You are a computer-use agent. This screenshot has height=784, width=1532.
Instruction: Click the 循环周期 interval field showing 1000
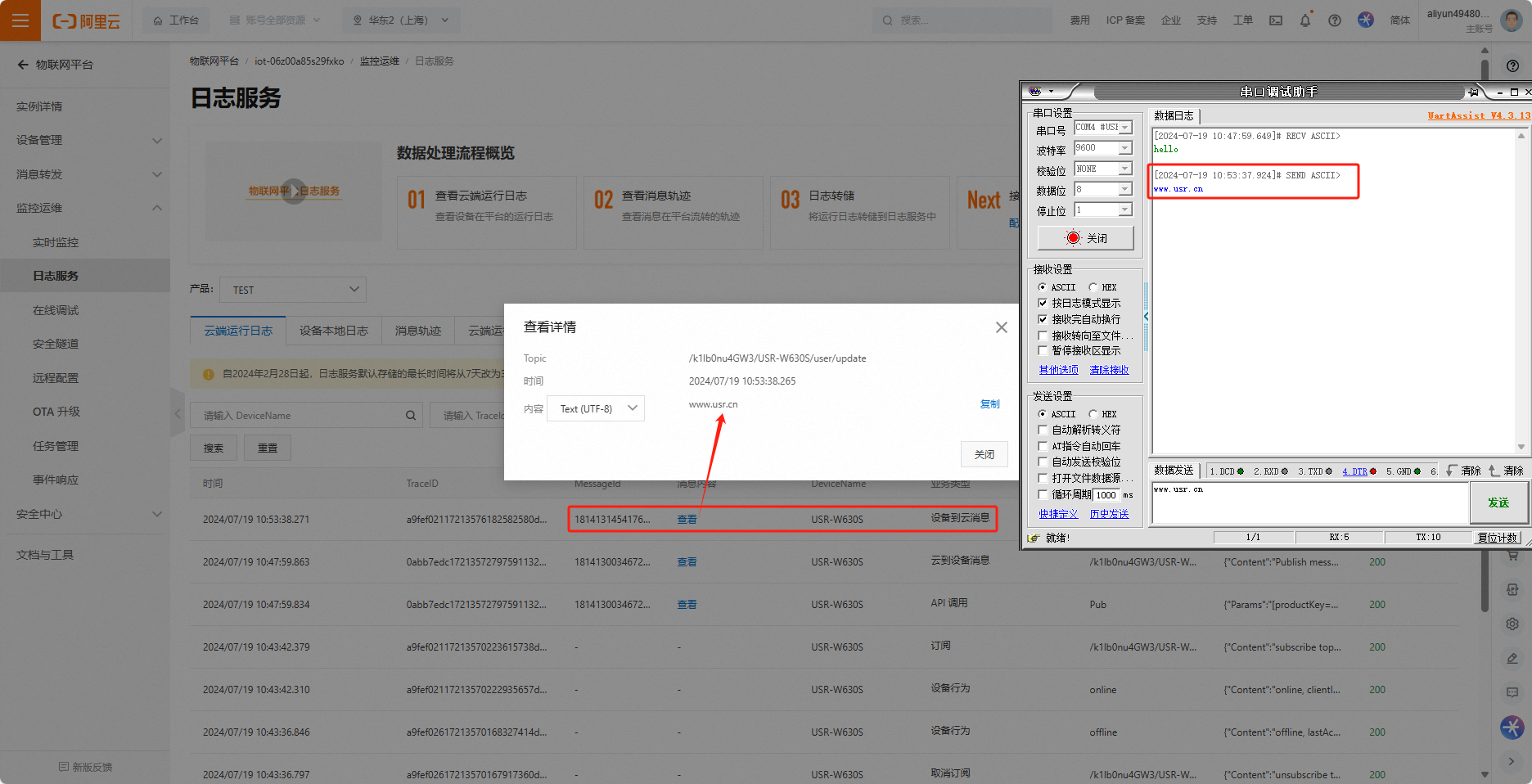click(1106, 495)
